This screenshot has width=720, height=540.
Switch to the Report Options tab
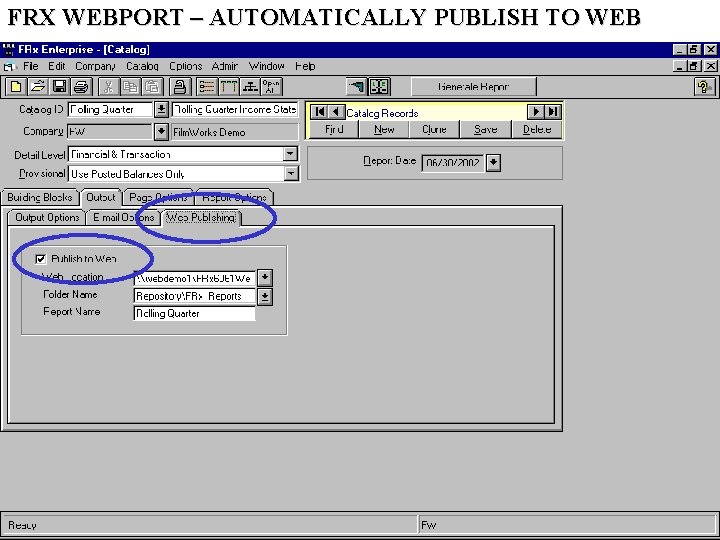click(235, 197)
